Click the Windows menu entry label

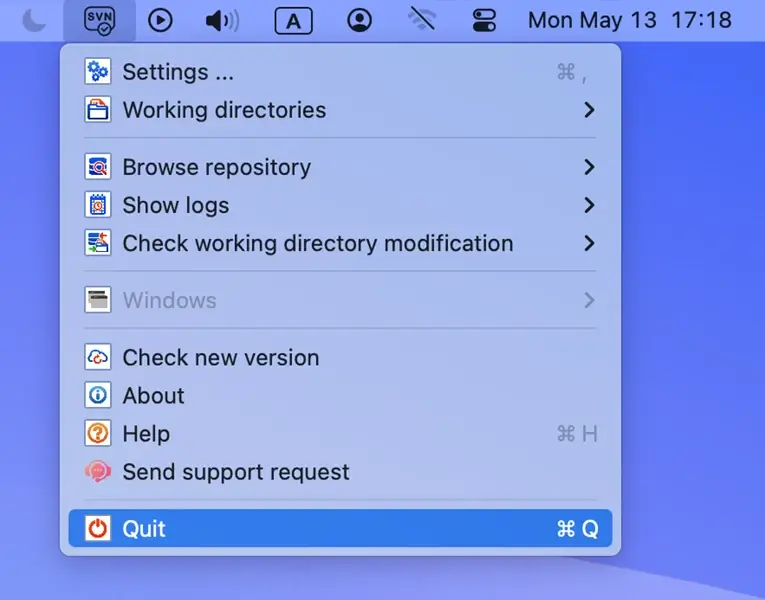click(169, 300)
